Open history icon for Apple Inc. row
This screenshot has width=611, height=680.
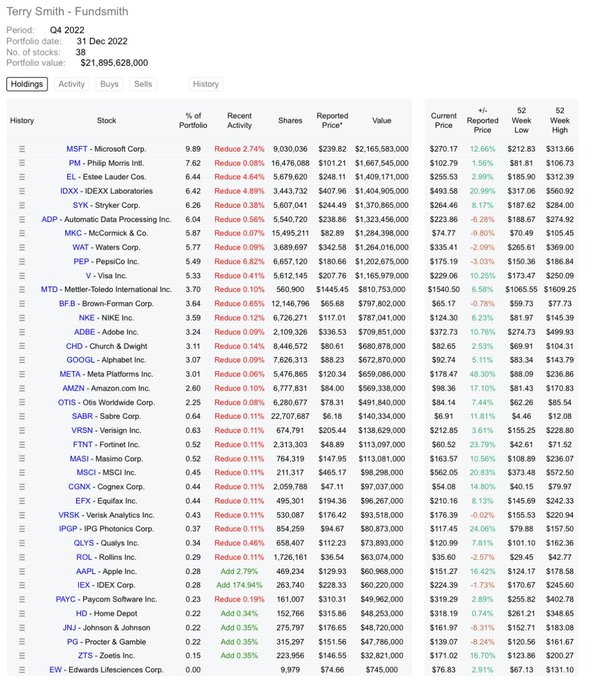click(22, 572)
